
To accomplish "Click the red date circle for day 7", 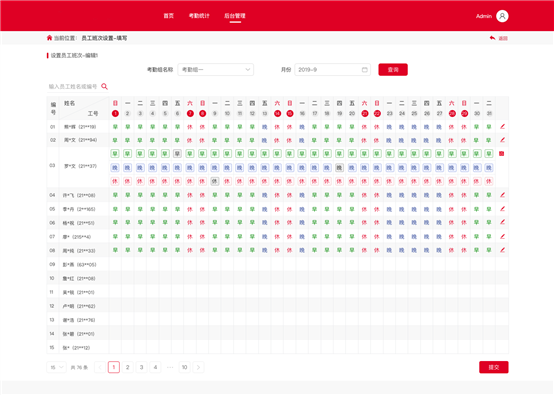I will (190, 113).
